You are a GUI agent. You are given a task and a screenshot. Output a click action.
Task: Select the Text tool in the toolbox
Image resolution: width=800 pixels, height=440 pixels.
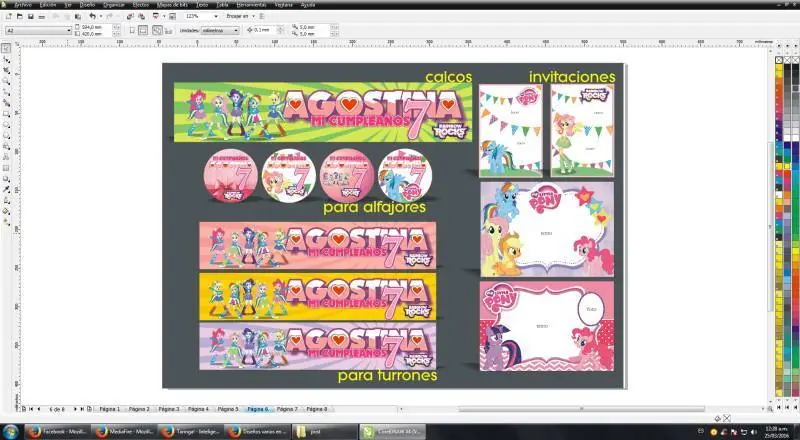[x=6, y=157]
